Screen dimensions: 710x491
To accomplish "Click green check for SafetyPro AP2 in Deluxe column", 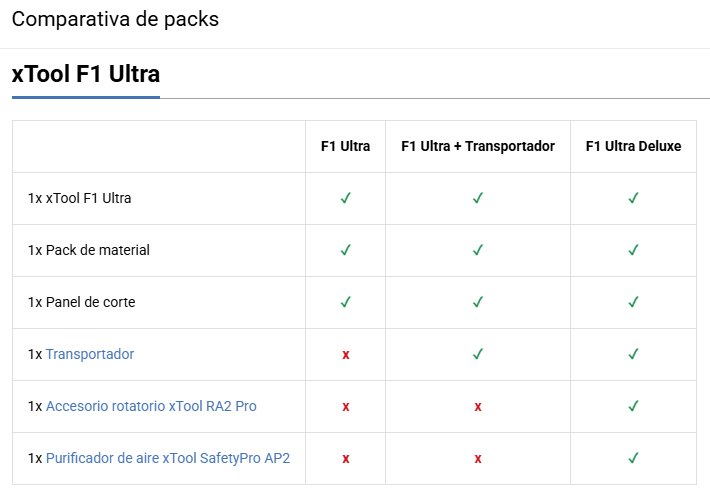I will [633, 458].
